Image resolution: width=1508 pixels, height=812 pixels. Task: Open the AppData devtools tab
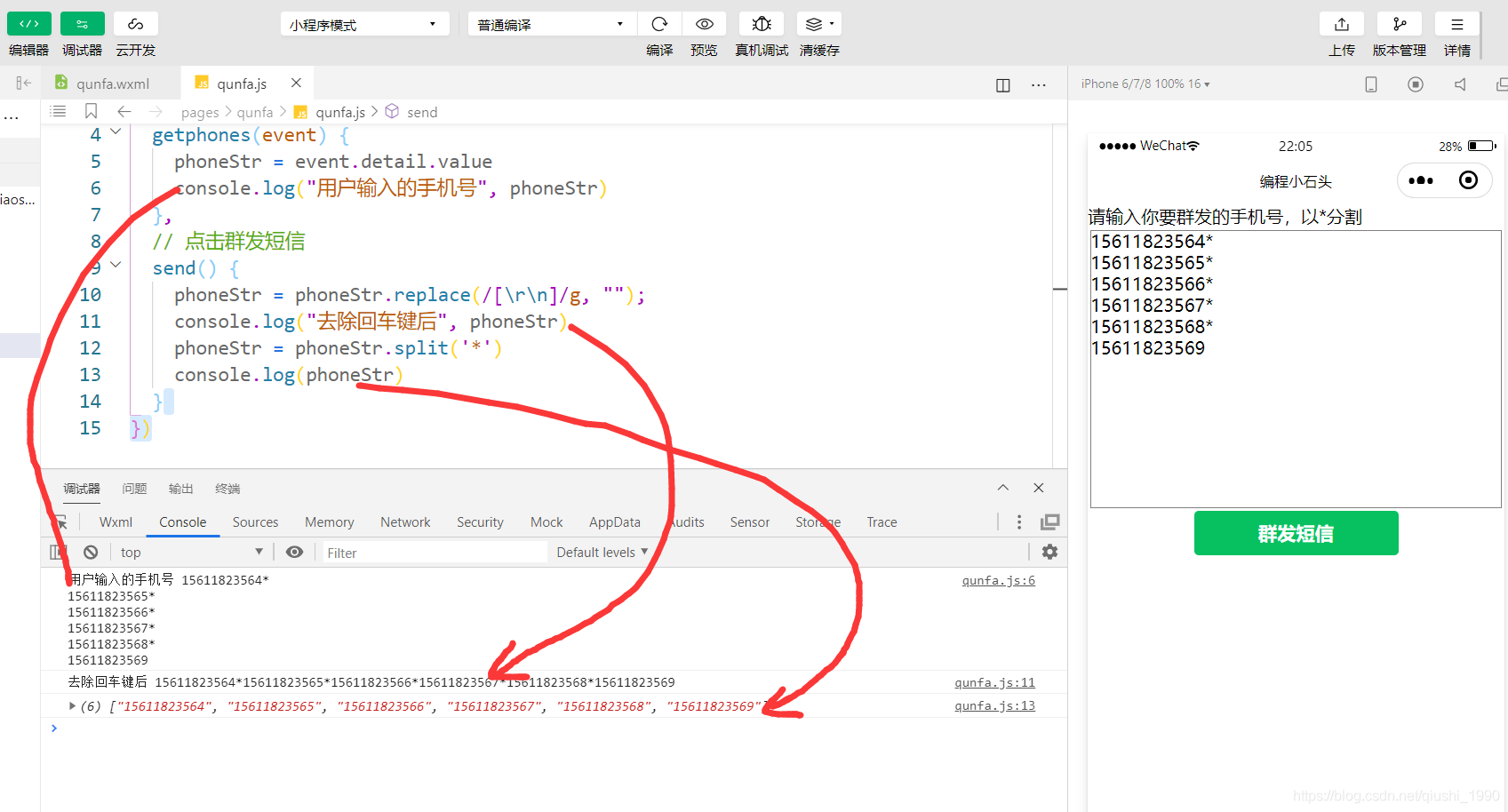tap(615, 522)
